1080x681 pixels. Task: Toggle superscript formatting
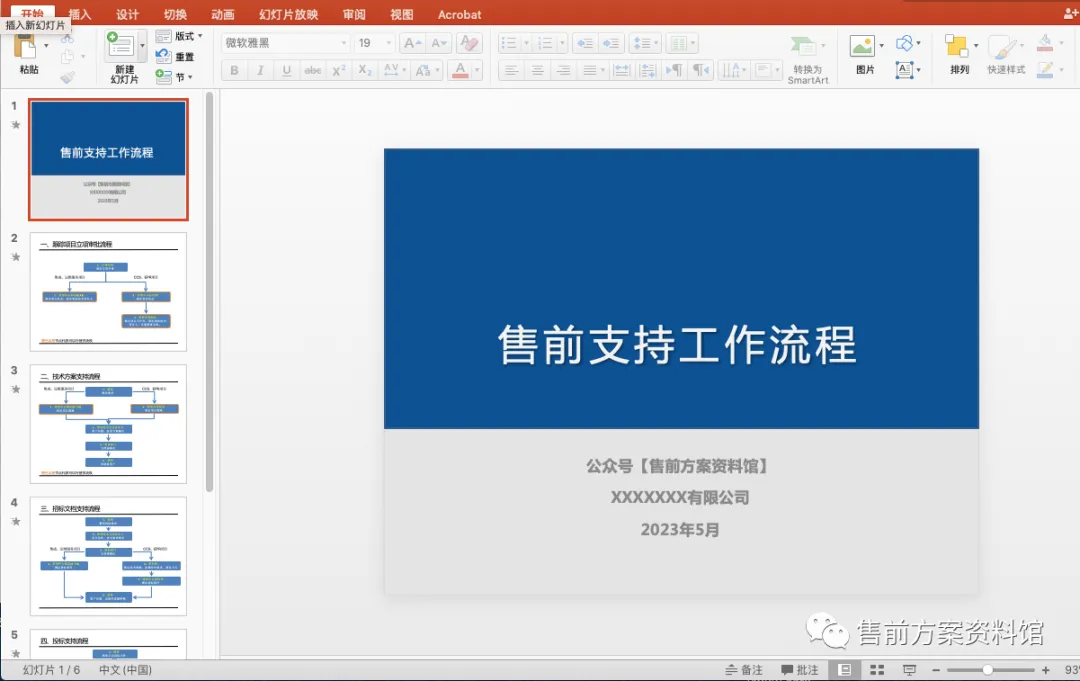(x=339, y=70)
